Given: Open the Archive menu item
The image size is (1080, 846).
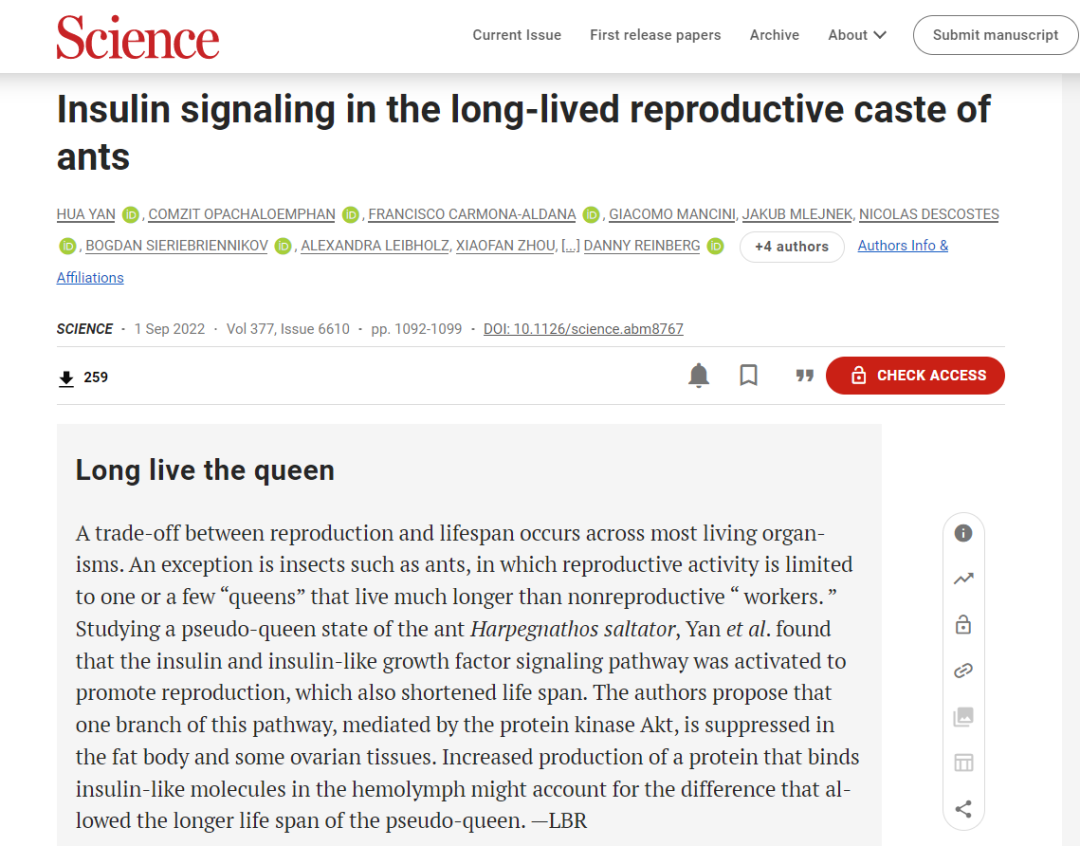Looking at the screenshot, I should [x=774, y=35].
